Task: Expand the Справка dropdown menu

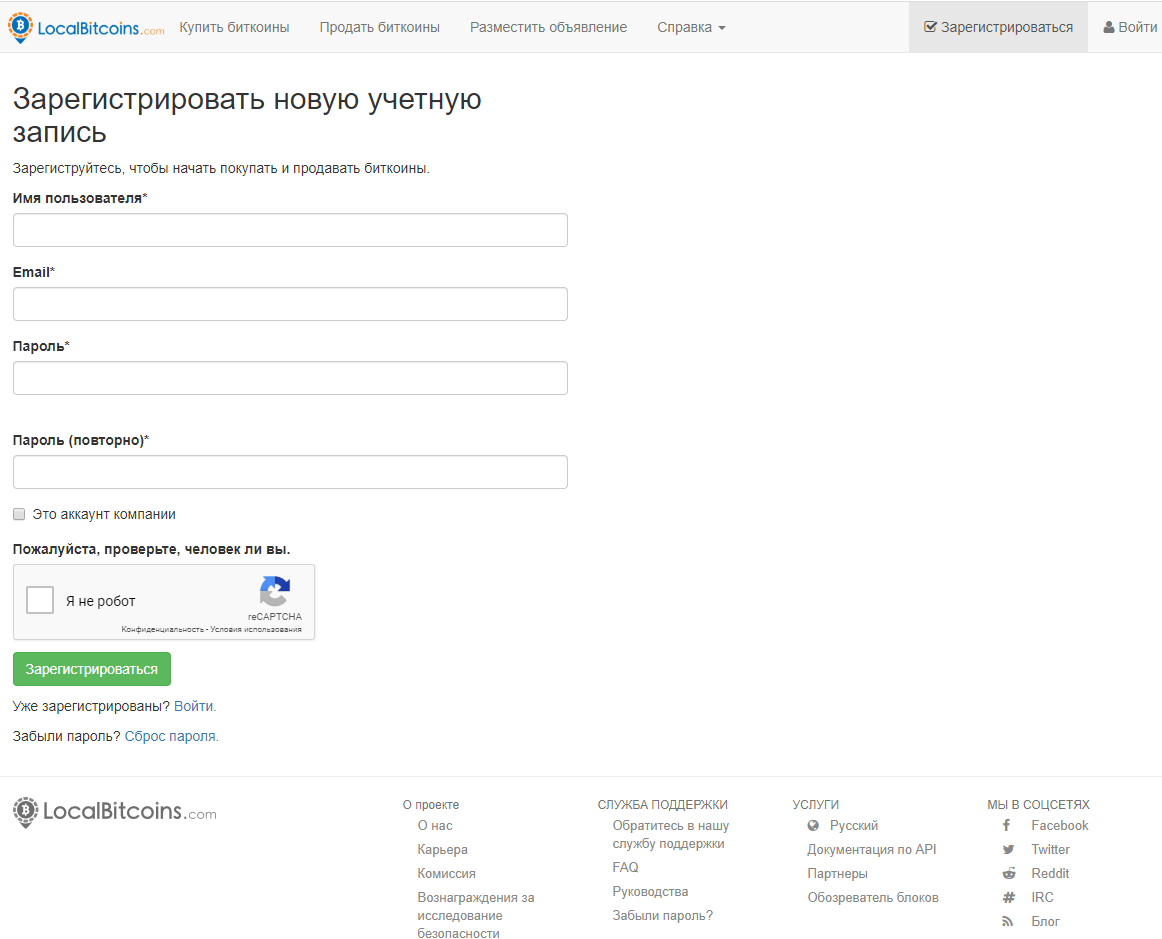Action: point(691,27)
